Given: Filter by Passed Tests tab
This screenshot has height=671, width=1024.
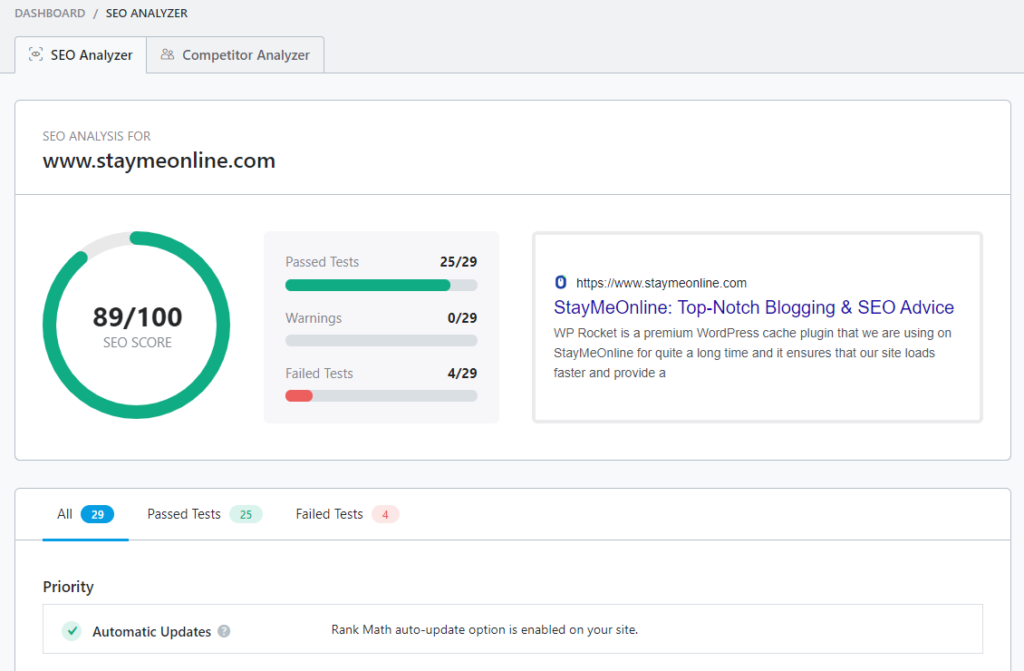Looking at the screenshot, I should [204, 514].
